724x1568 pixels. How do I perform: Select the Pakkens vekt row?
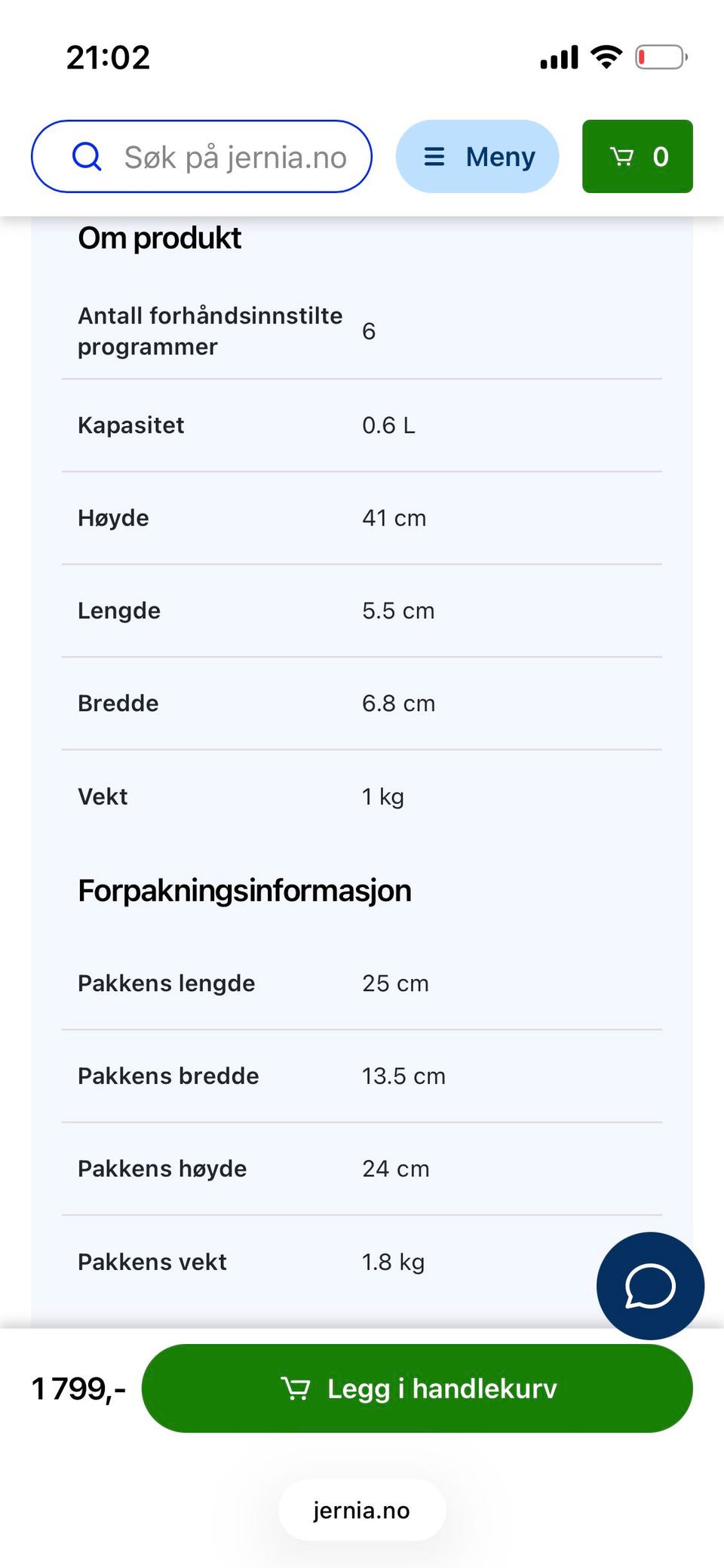point(362,1262)
